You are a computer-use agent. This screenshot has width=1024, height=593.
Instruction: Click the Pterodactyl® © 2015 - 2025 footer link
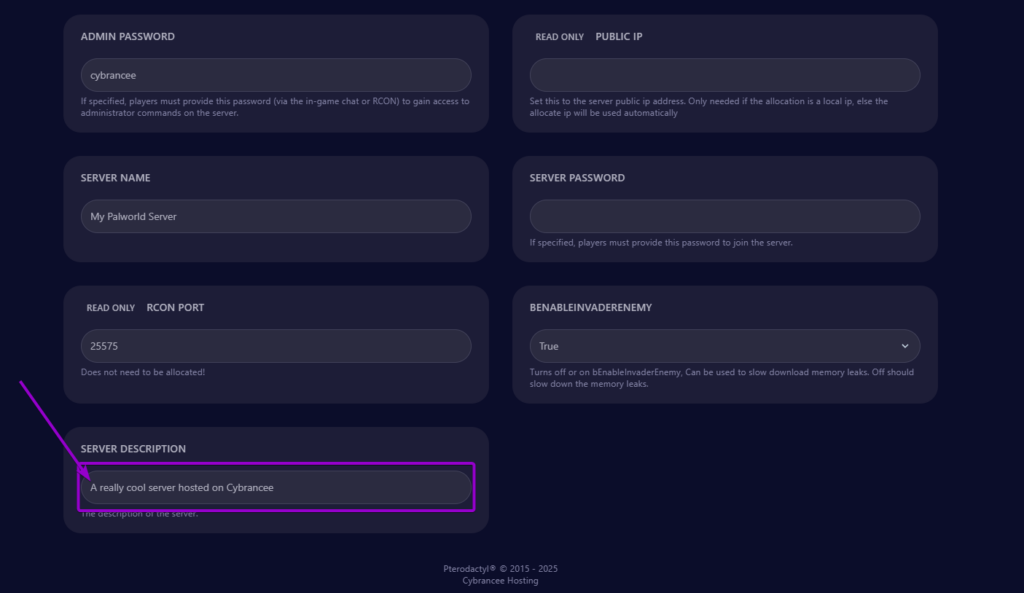click(x=500, y=569)
